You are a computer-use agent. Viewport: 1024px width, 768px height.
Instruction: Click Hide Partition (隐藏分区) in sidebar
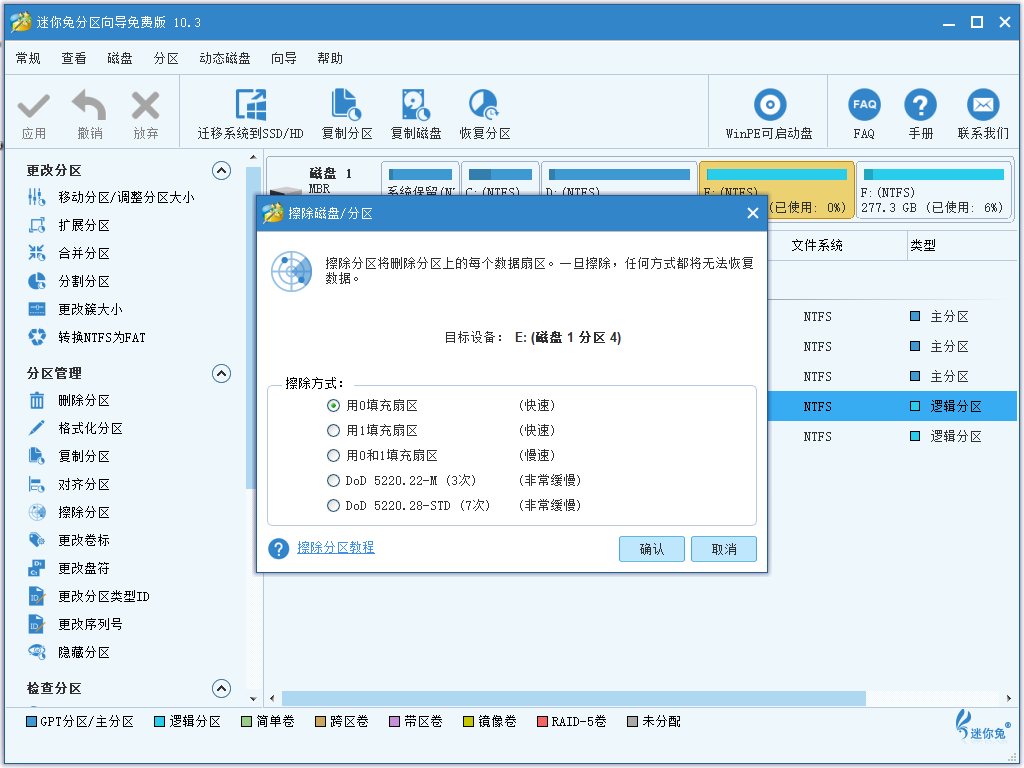(x=69, y=653)
